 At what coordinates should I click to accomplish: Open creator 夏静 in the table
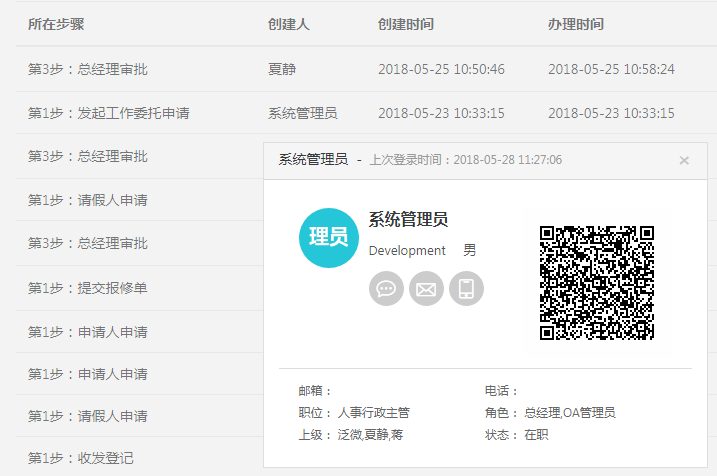point(282,69)
